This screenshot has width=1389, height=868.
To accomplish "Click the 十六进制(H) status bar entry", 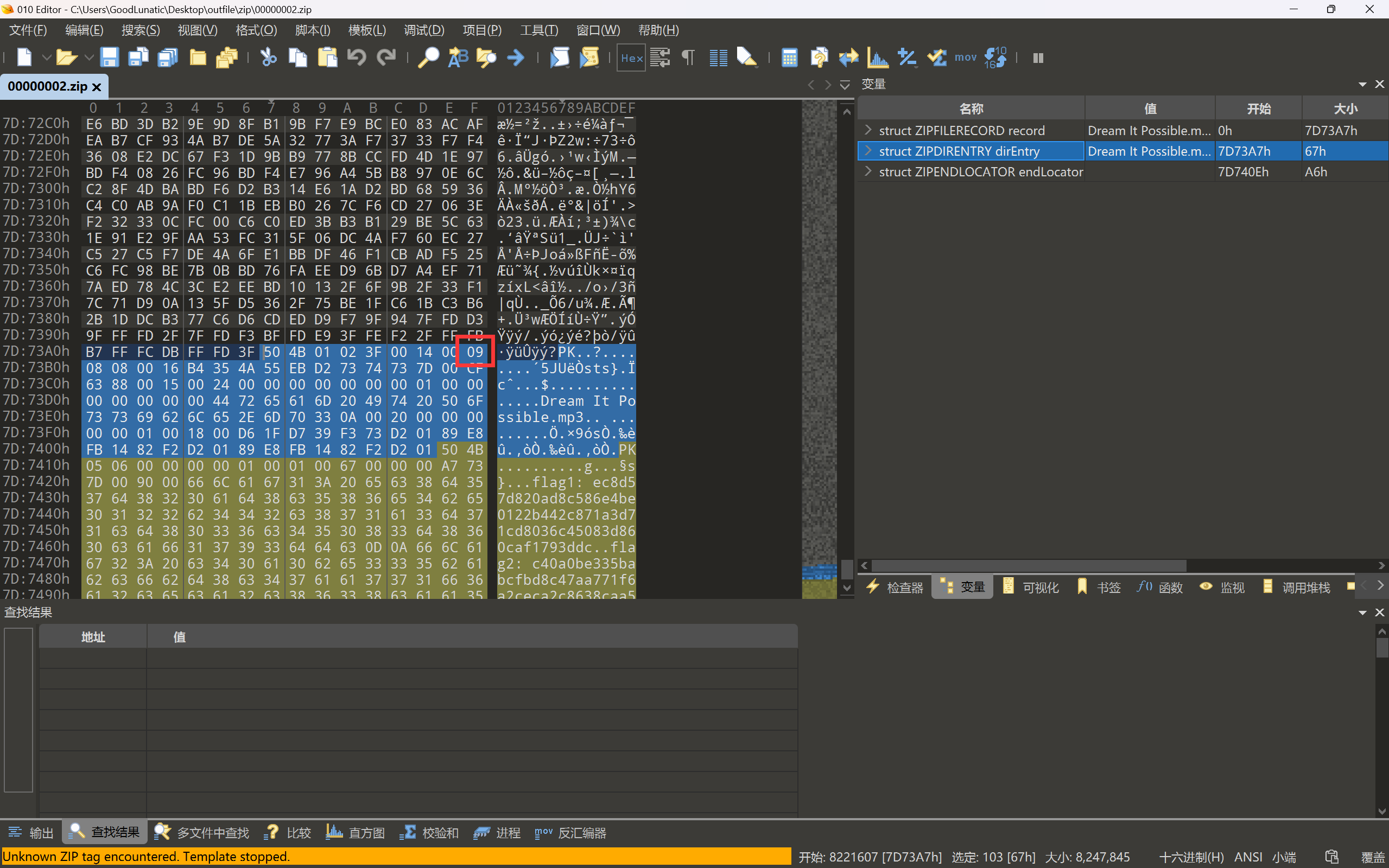I will click(x=1191, y=857).
